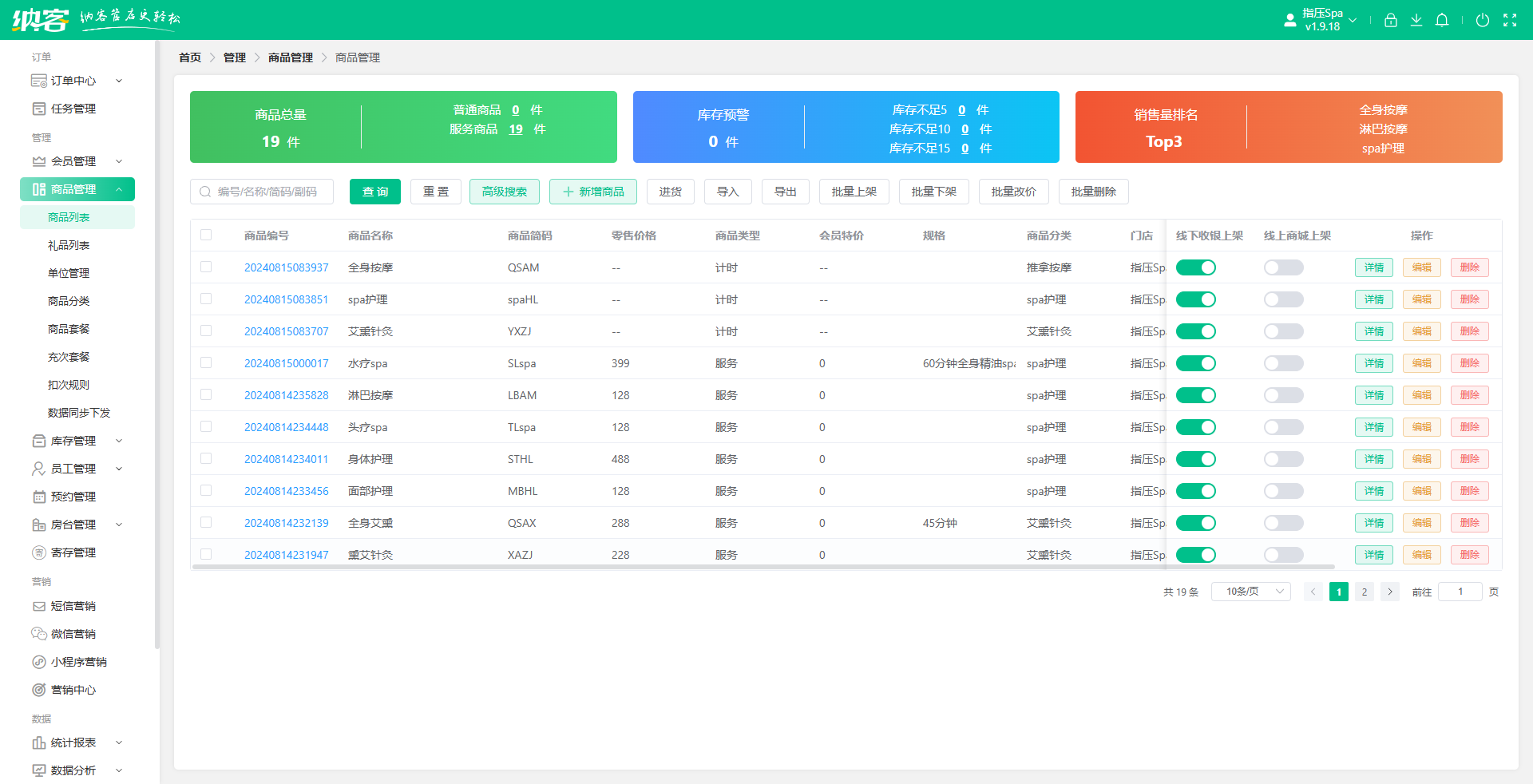This screenshot has height=784, width=1533.
Task: Type in the 编号/名称/简码 search field
Action: click(x=262, y=192)
